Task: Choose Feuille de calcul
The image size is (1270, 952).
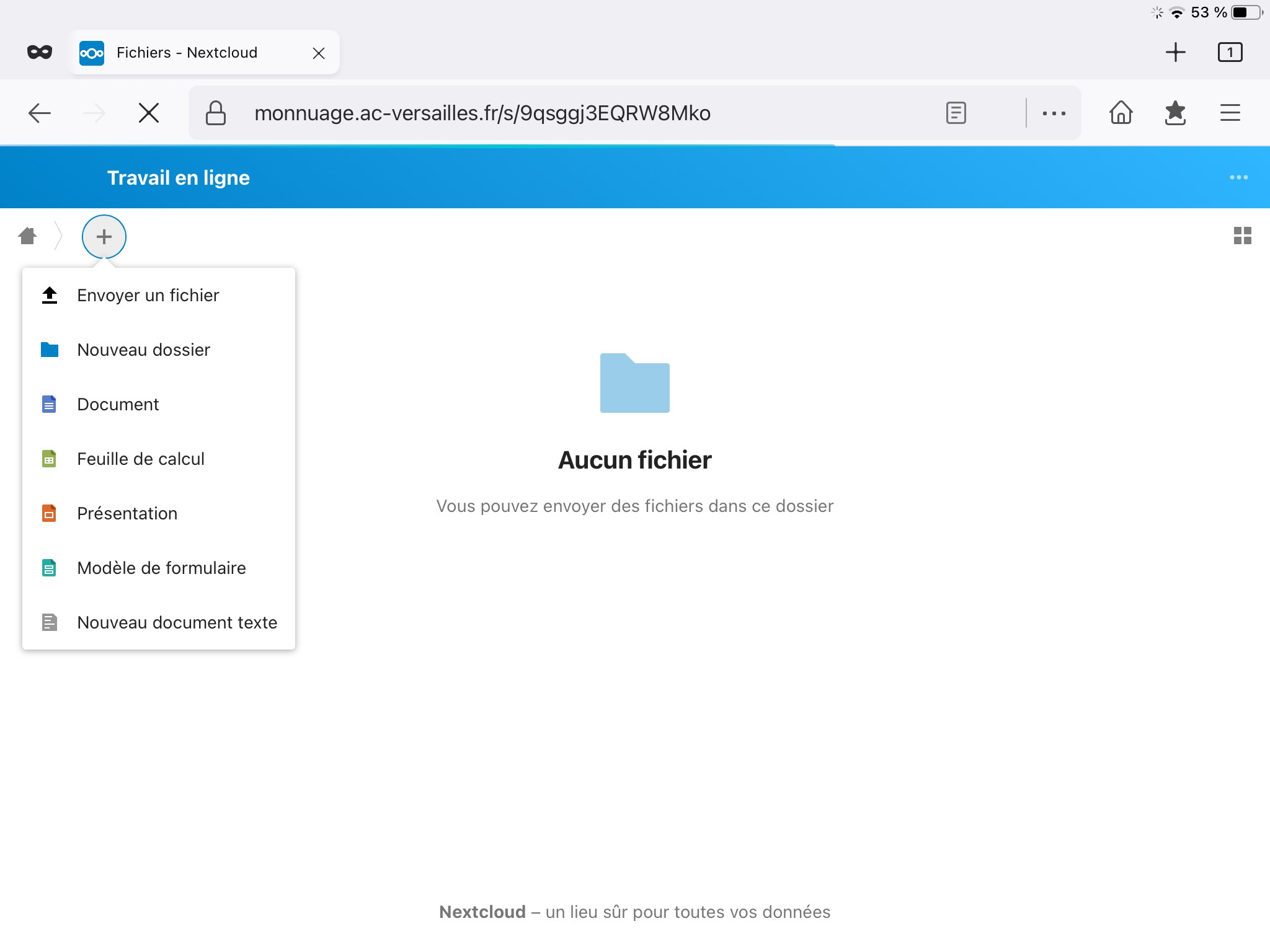Action: click(140, 459)
